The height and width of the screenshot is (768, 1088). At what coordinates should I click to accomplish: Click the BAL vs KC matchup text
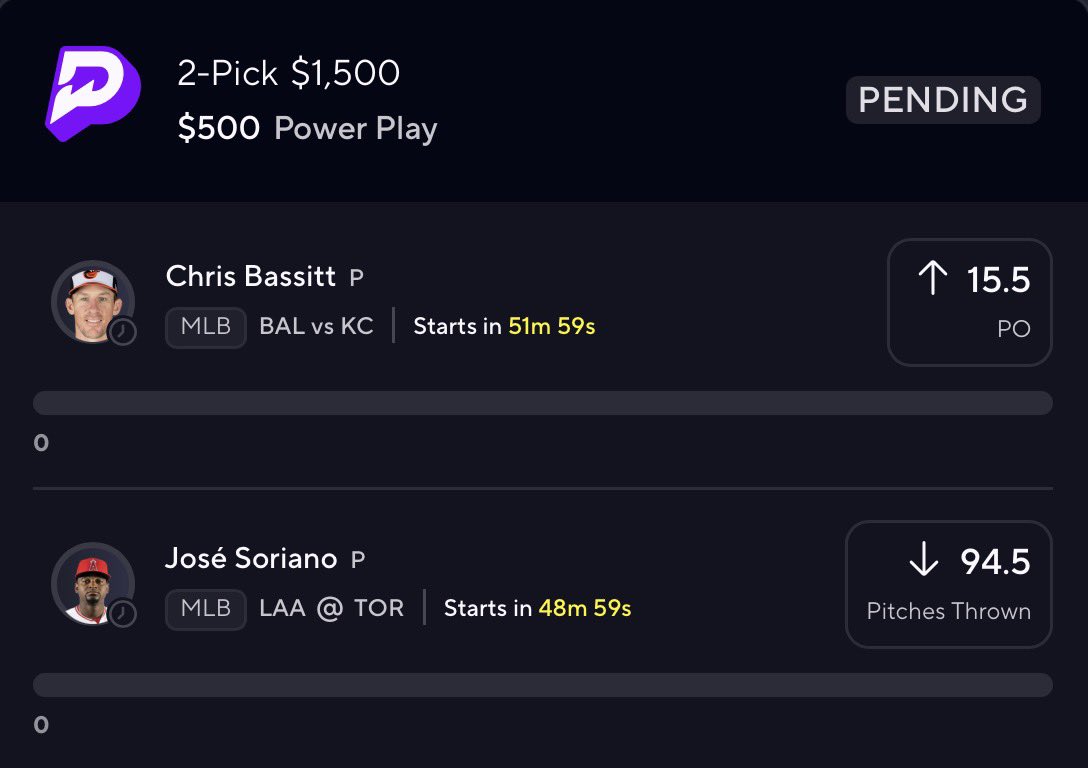click(x=316, y=327)
